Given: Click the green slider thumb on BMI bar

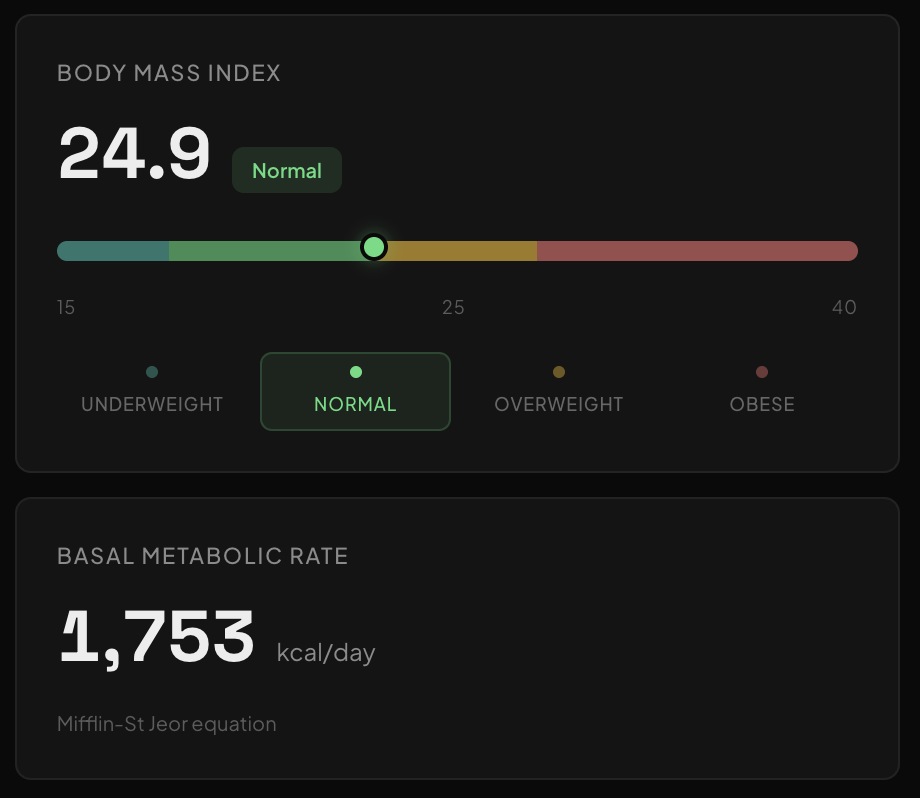Looking at the screenshot, I should (374, 247).
